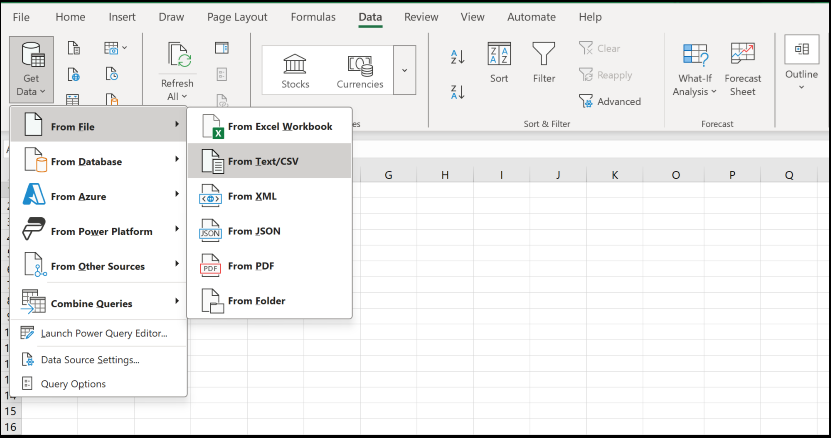Select column H header
Screen dimensions: 831x438
point(445,175)
